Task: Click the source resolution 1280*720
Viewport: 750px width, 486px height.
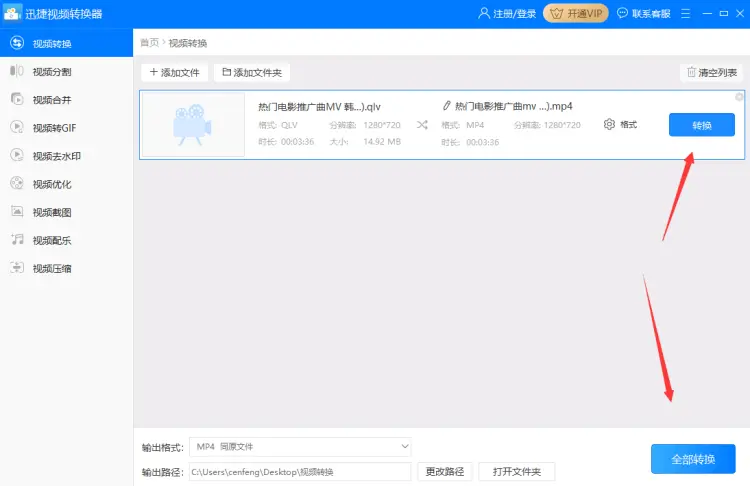Action: 382,125
